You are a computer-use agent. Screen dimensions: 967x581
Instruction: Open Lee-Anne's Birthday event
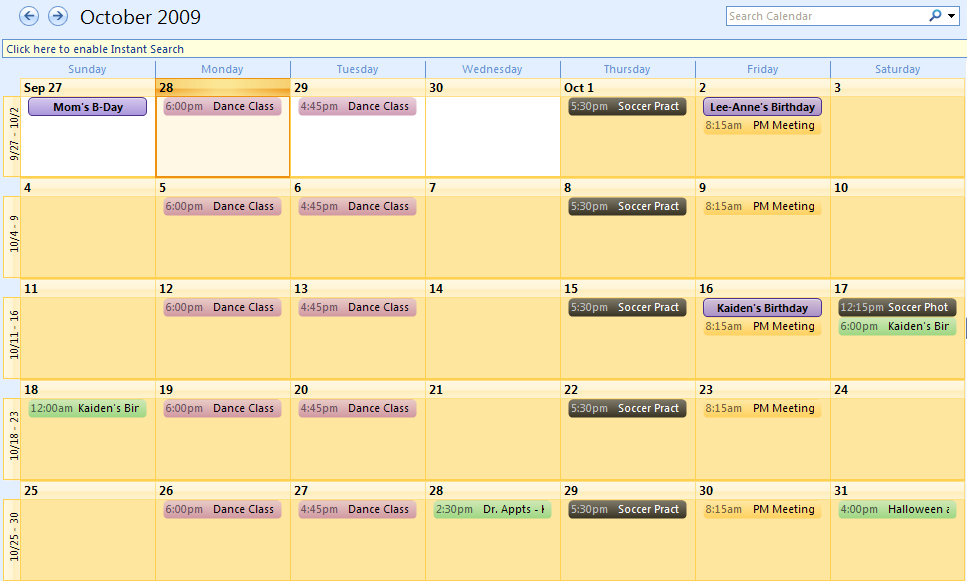pos(762,107)
